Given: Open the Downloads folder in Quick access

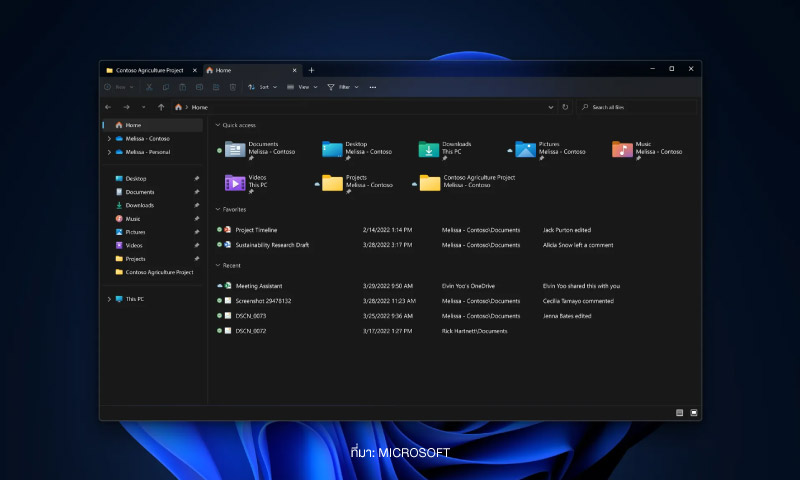Looking at the screenshot, I should 445,149.
